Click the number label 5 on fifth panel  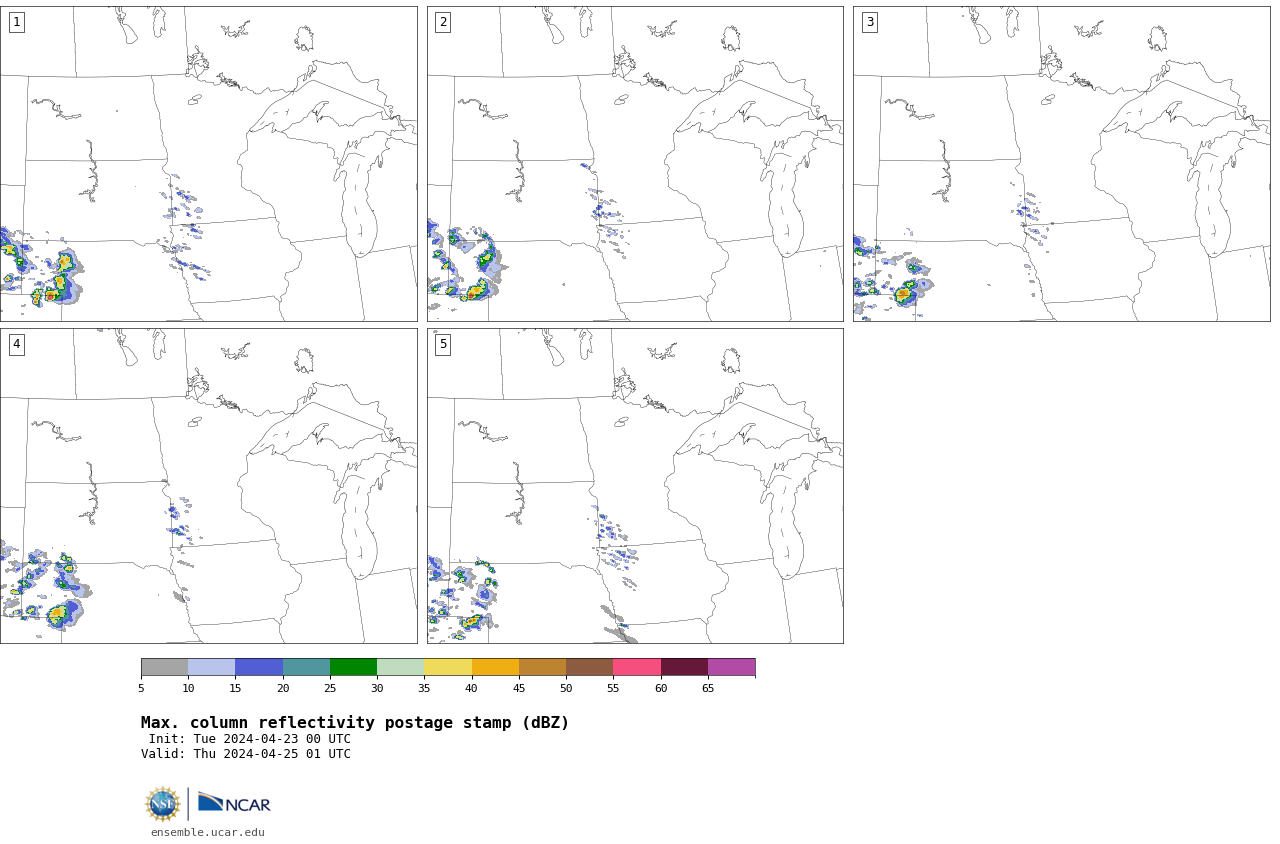click(x=443, y=344)
